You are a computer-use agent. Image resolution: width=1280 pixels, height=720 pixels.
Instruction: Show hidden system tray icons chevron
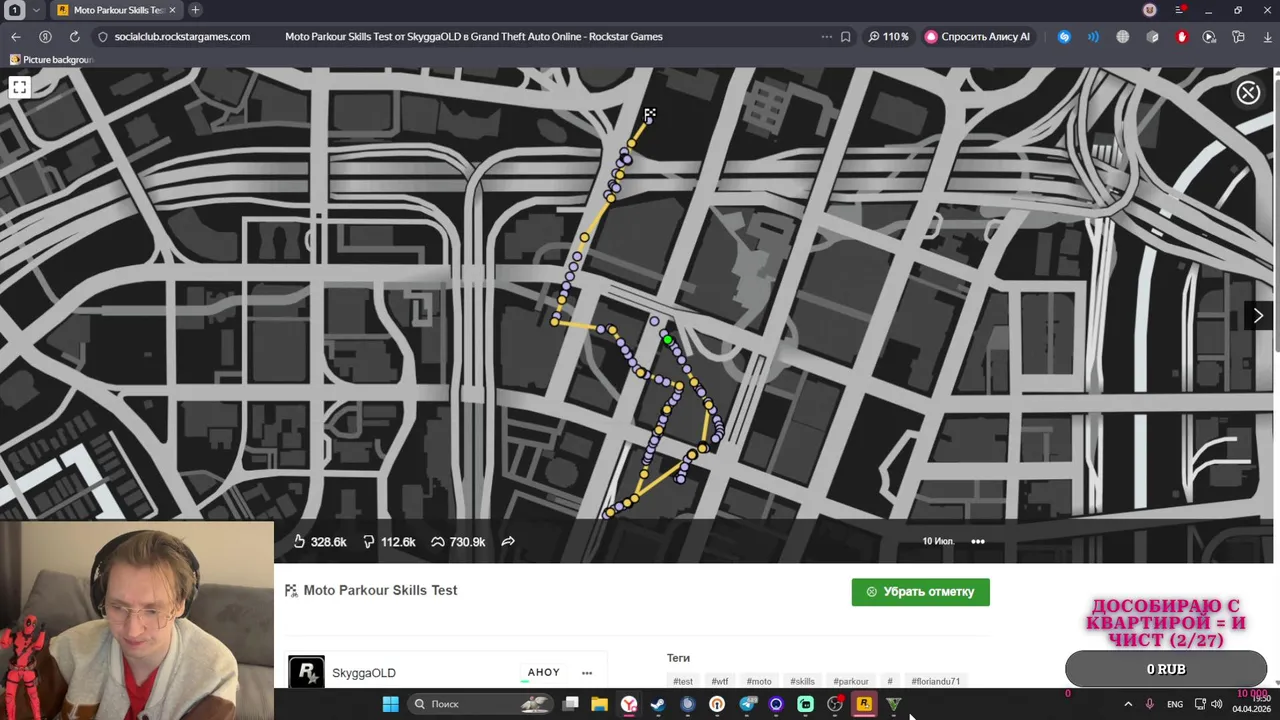(x=1128, y=704)
